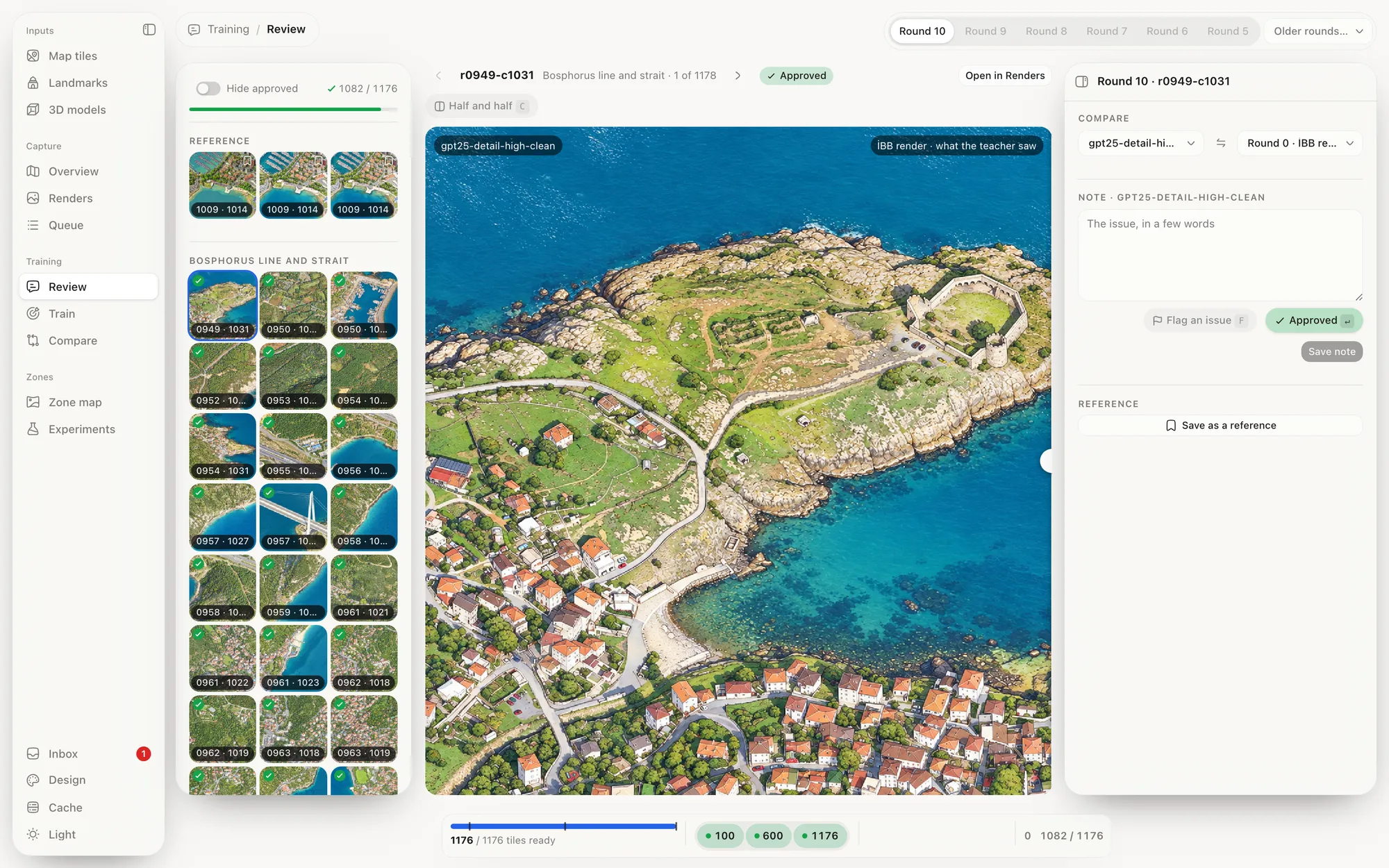Image resolution: width=1389 pixels, height=868 pixels.
Task: Swap the compared models arrows icon
Action: coord(1220,143)
